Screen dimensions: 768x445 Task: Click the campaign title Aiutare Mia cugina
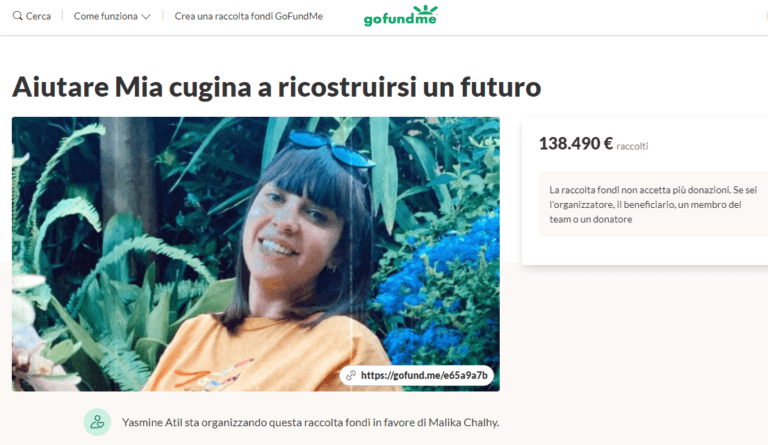277,87
